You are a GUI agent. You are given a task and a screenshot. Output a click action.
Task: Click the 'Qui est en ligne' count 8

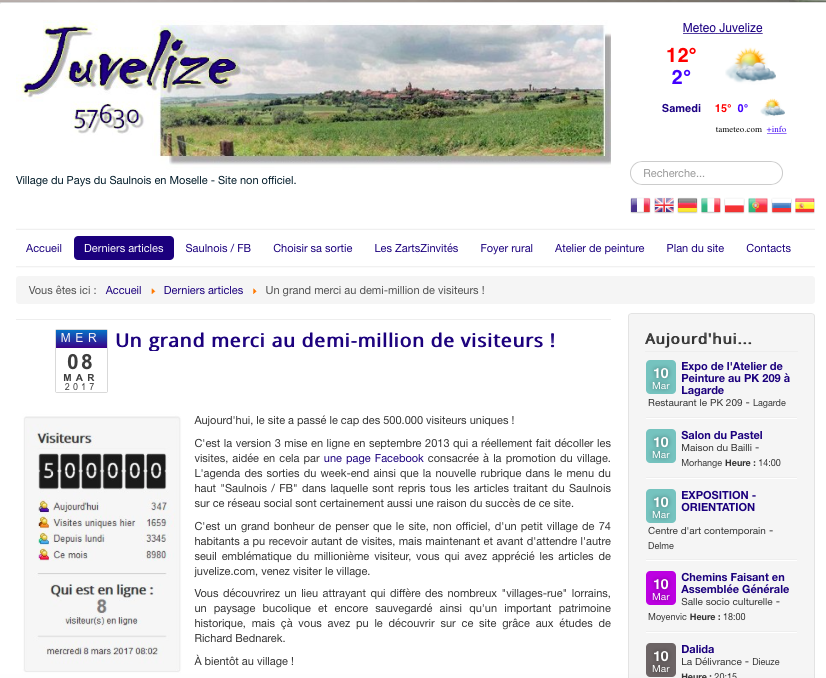click(102, 606)
